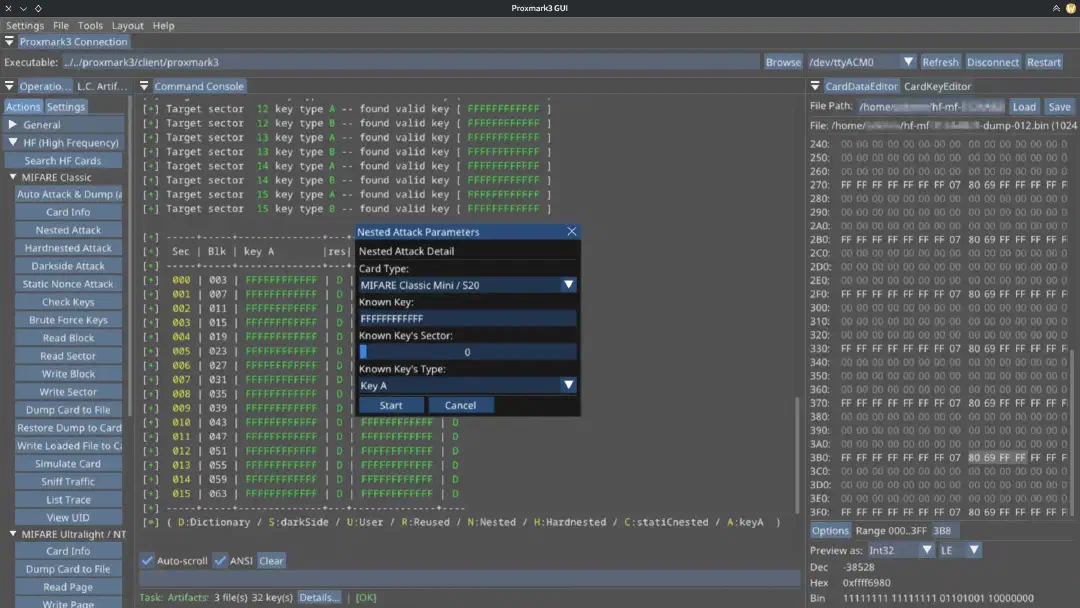Viewport: 1080px width, 608px height.
Task: Save the dump file
Action: click(1059, 107)
